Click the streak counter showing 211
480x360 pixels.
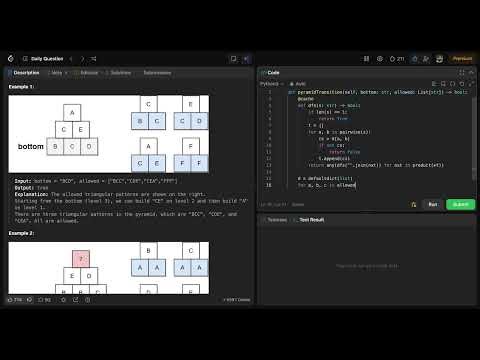pyautogui.click(x=397, y=59)
